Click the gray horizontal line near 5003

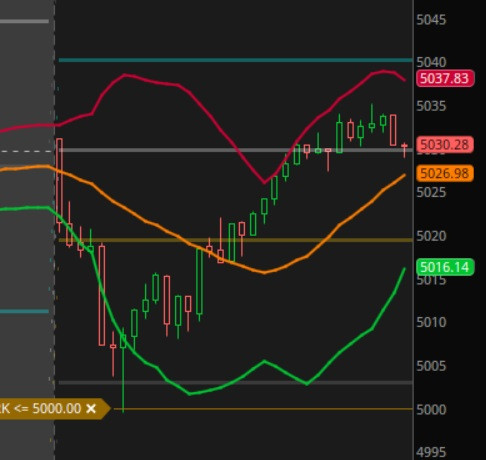pos(236,383)
